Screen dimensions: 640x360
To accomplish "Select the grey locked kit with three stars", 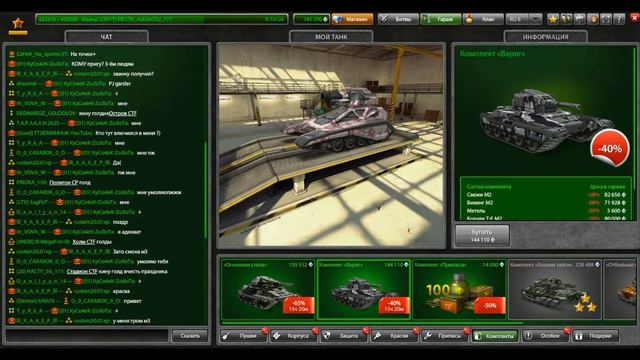I will 555,289.
